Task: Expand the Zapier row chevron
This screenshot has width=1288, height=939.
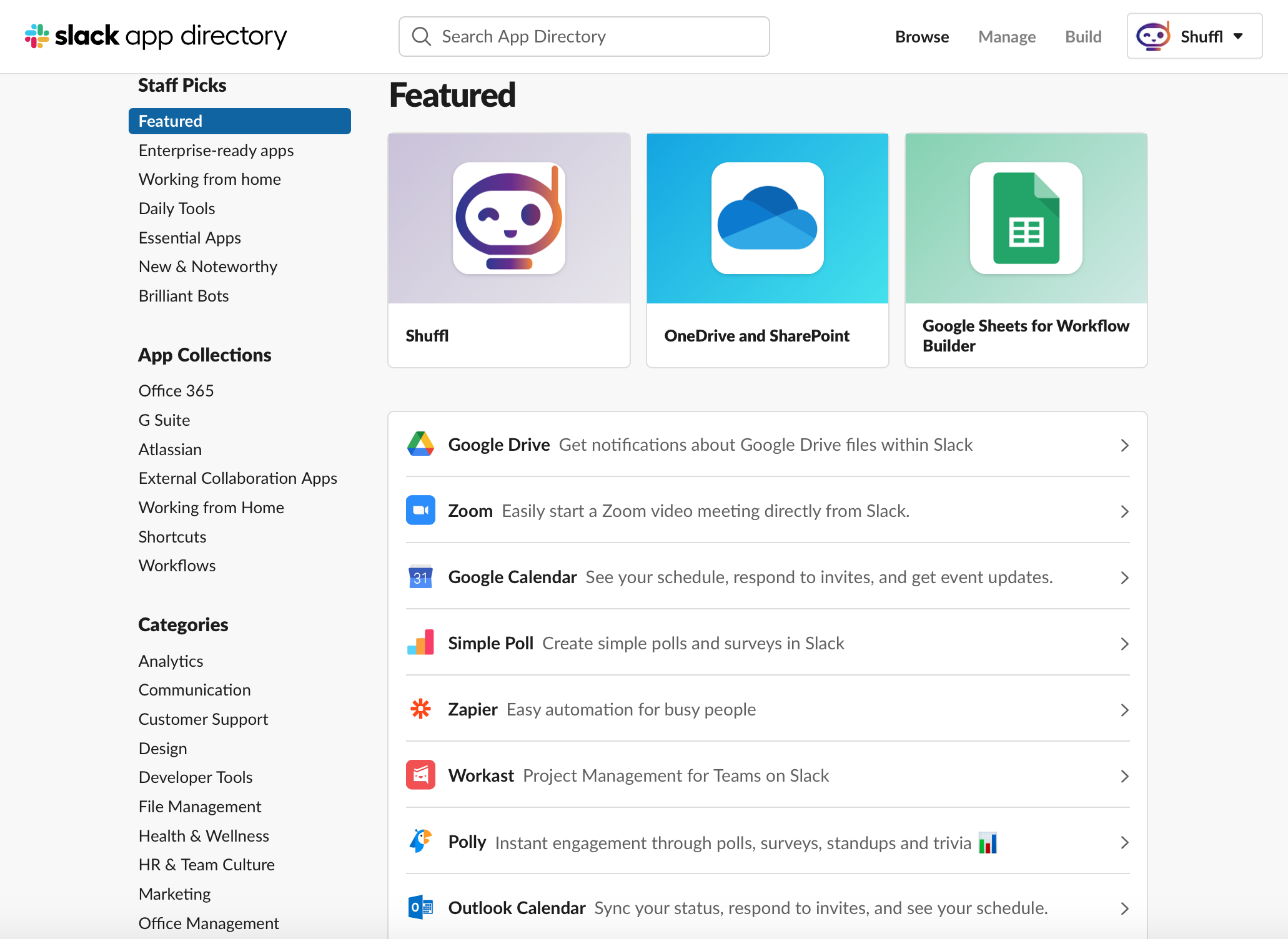Action: [1124, 710]
